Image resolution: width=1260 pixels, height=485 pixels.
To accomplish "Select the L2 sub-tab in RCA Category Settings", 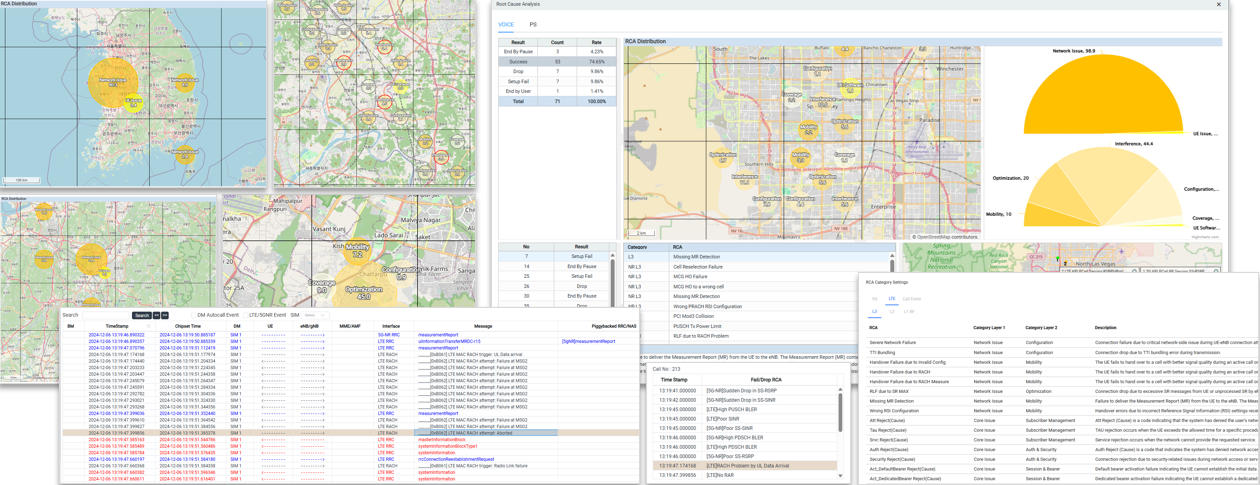I will point(892,312).
